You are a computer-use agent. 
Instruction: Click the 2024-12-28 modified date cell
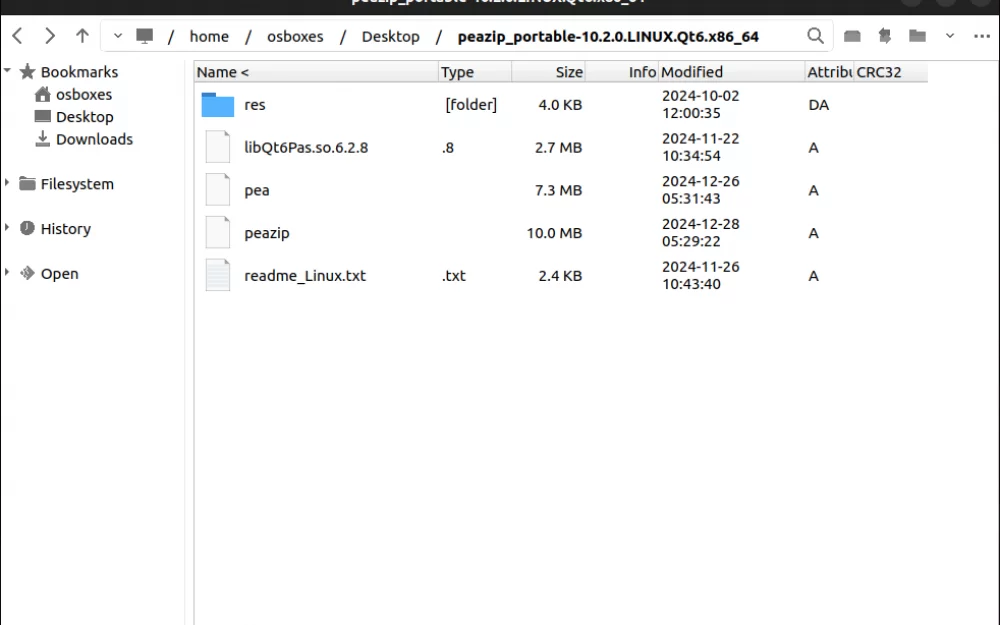coord(700,233)
